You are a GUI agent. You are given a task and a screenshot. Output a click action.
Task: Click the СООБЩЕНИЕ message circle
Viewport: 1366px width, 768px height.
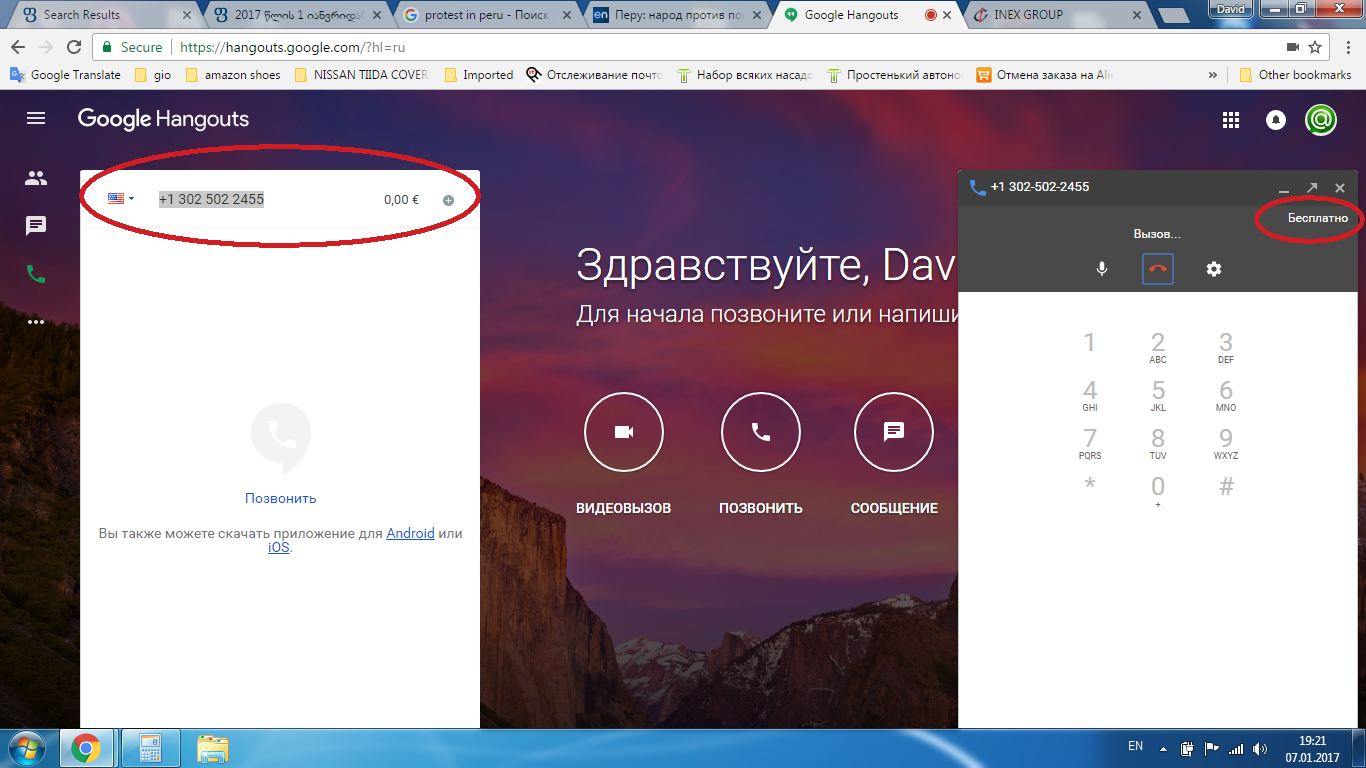tap(894, 432)
